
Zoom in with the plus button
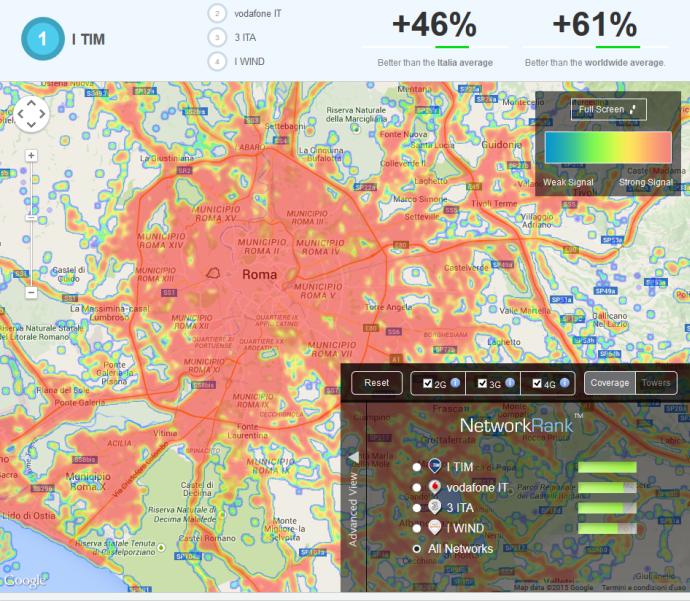pyautogui.click(x=31, y=155)
